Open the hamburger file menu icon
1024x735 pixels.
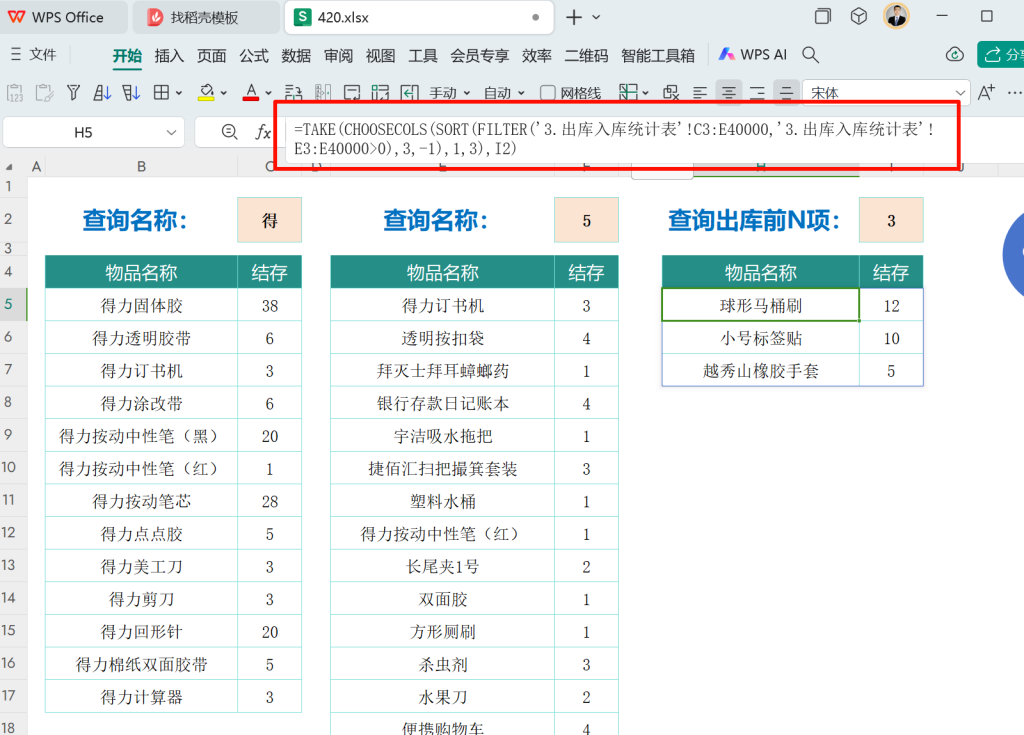16,55
